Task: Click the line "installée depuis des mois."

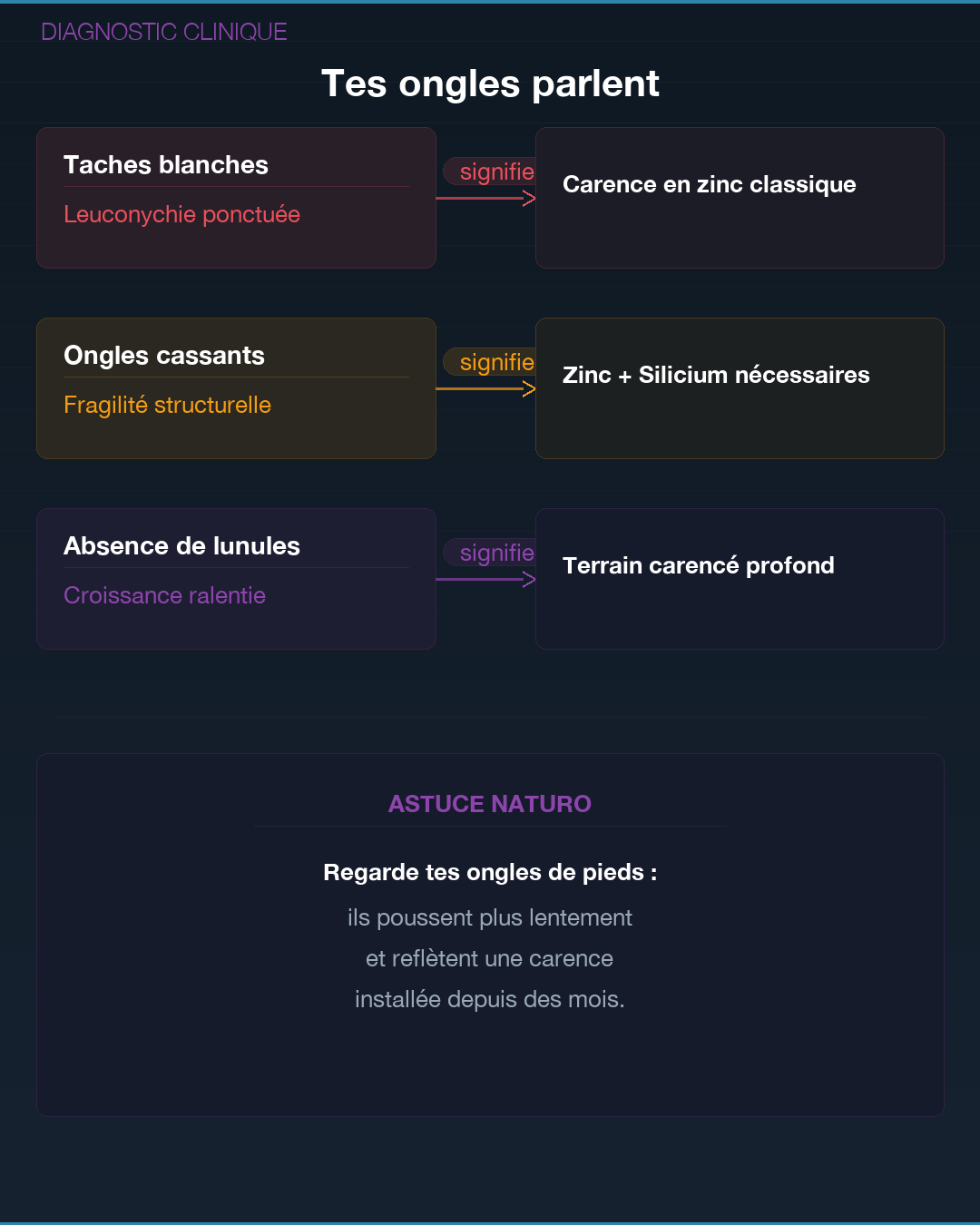Action: tap(490, 999)
